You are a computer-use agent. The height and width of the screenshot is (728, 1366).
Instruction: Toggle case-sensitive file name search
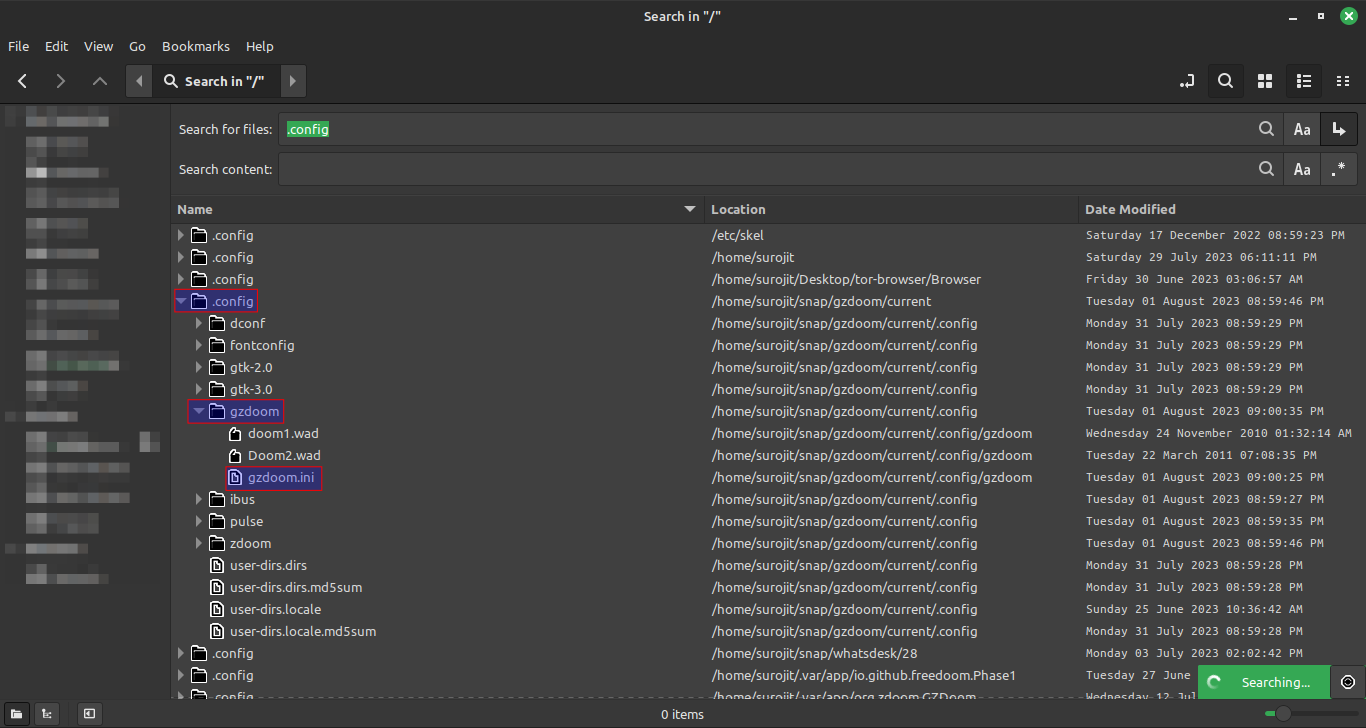pos(1300,129)
